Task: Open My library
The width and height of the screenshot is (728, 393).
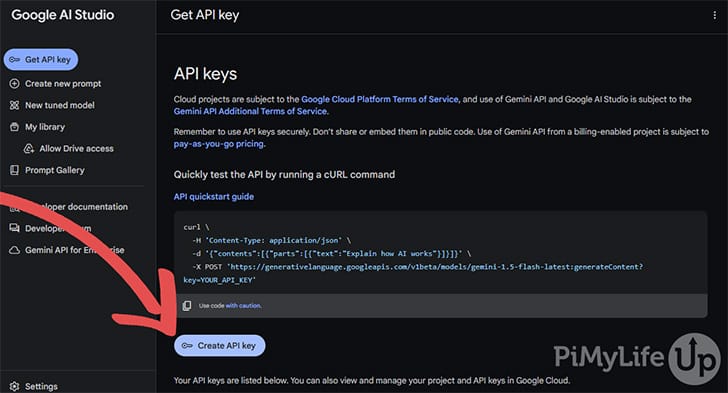Action: point(45,127)
